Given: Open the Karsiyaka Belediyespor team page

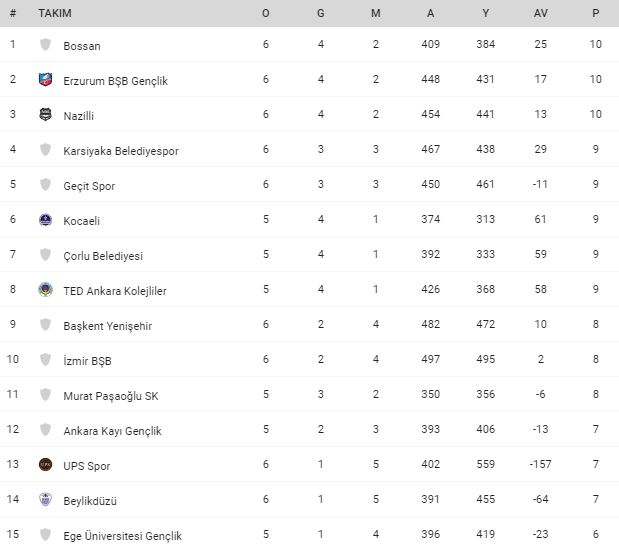Looking at the screenshot, I should tap(121, 151).
